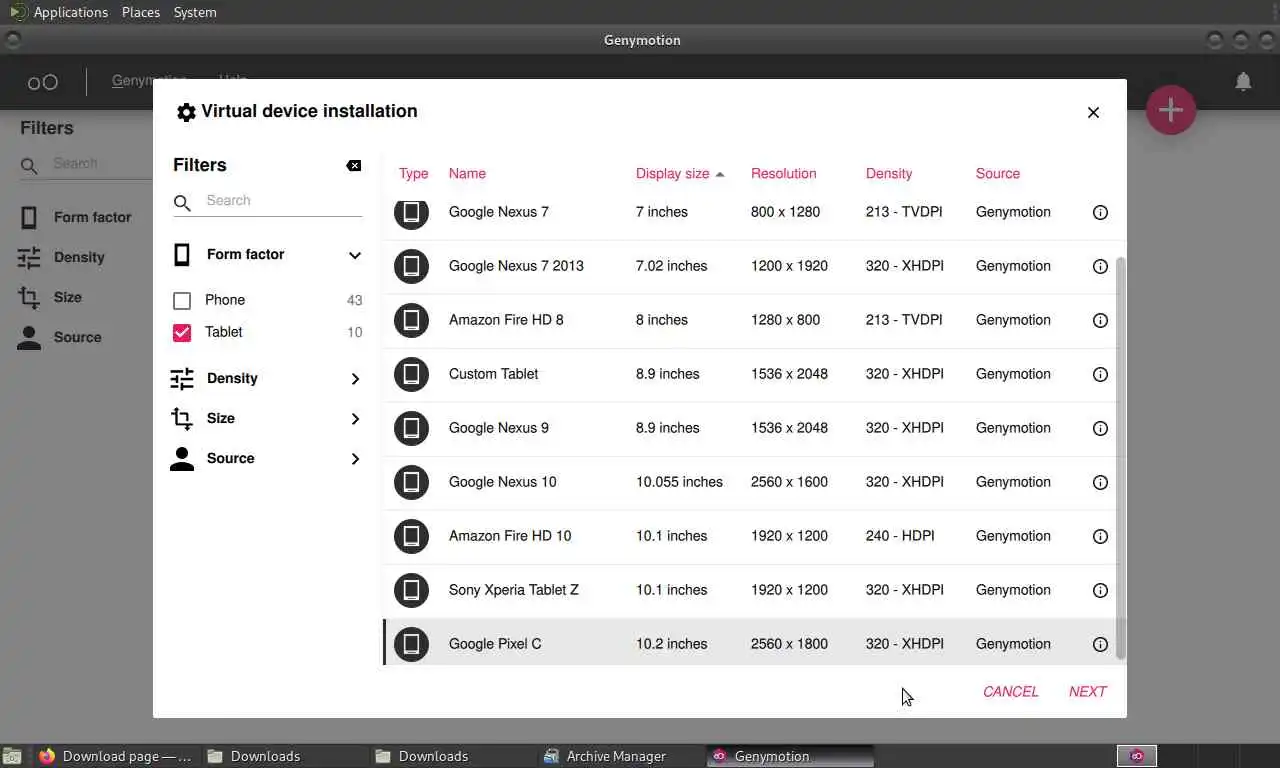View info for Google Nexus 10
This screenshot has width=1280, height=768.
(x=1100, y=482)
